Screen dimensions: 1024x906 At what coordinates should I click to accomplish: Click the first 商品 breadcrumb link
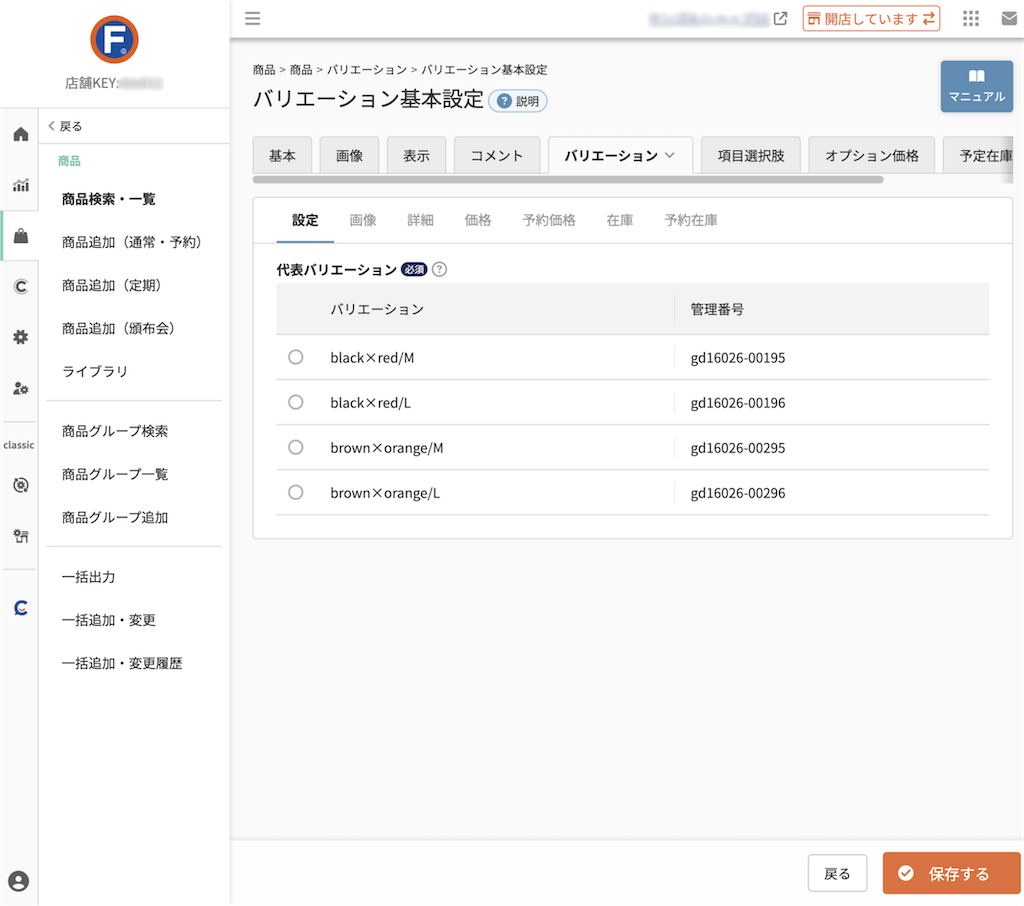click(264, 69)
